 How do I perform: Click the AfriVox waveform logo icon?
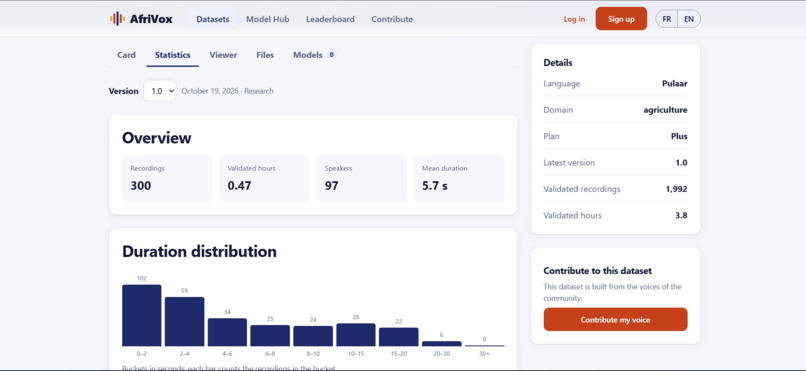[117, 19]
